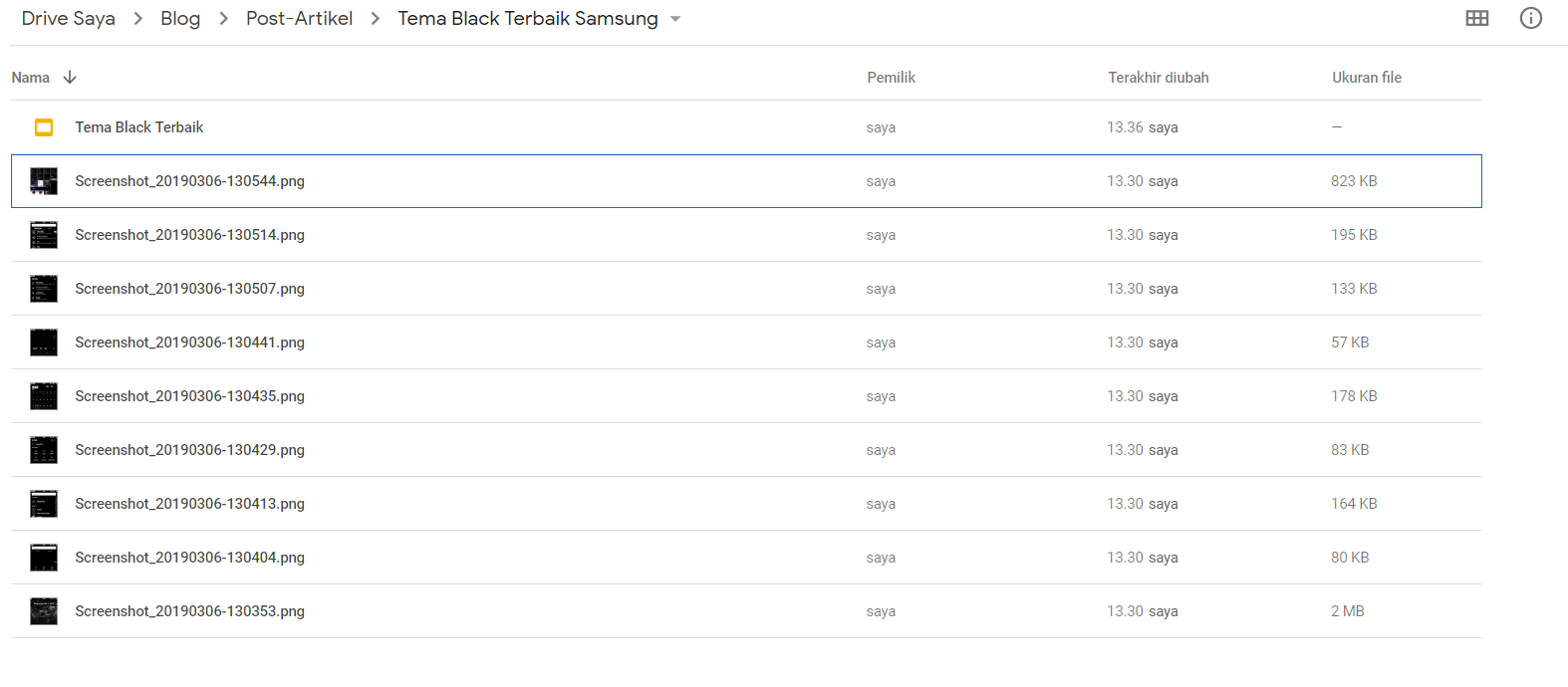This screenshot has width=1568, height=687.
Task: Navigate to Blog folder in breadcrumb
Action: 180,18
